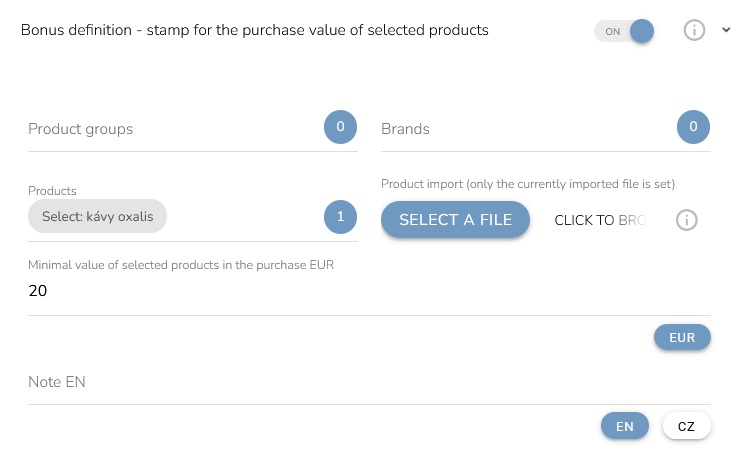Switch note language to EN

625,426
